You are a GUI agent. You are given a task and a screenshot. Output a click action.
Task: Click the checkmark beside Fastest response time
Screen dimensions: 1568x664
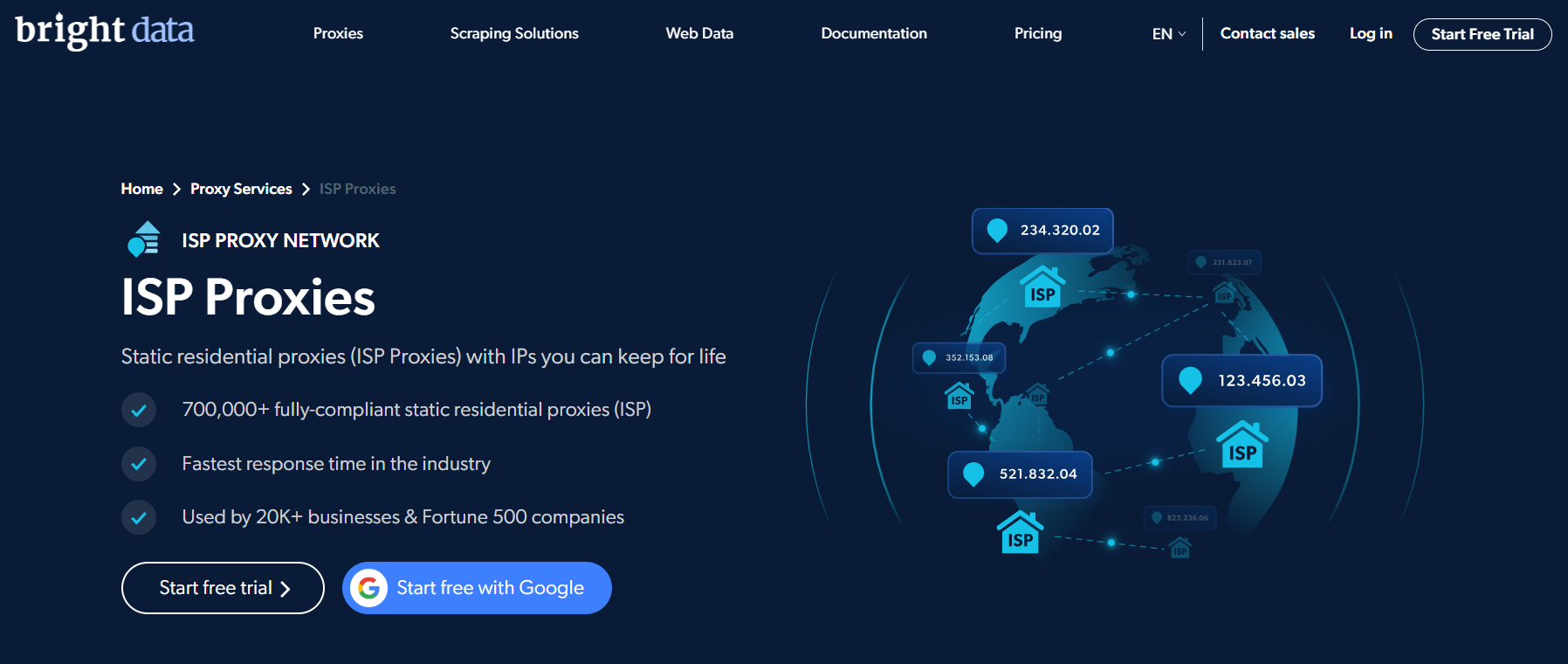click(x=139, y=464)
